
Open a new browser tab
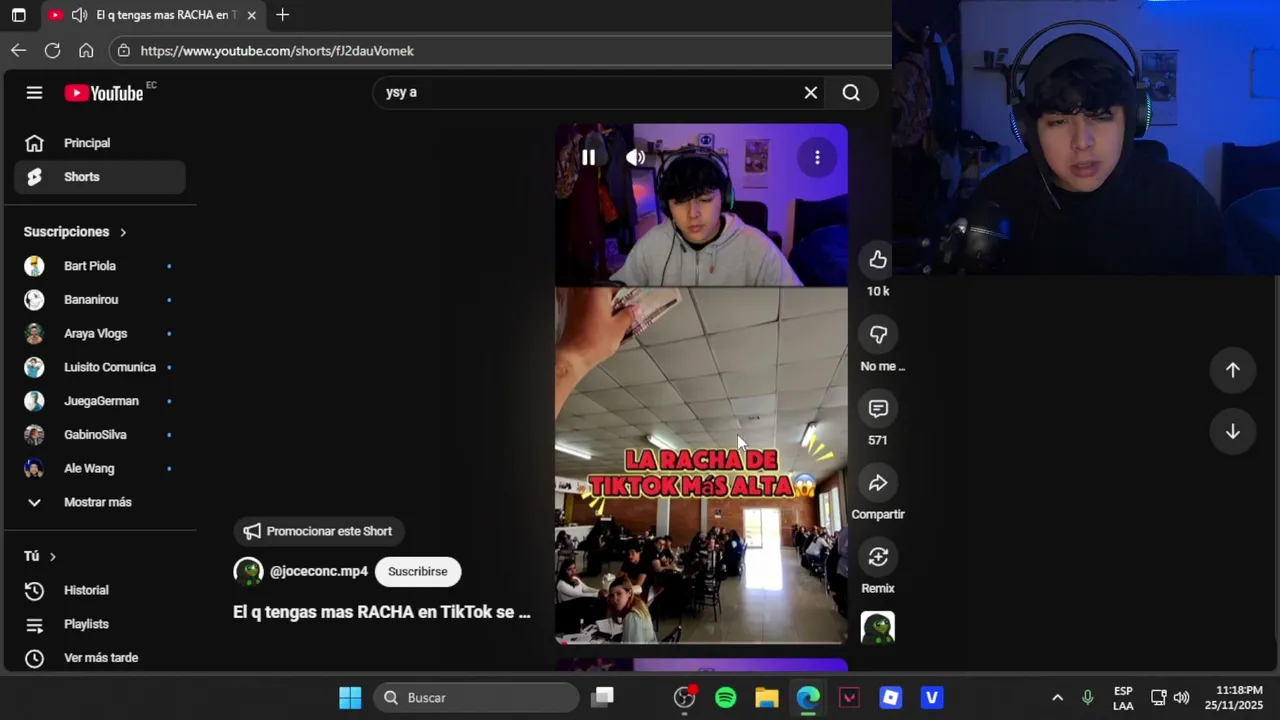click(x=282, y=15)
